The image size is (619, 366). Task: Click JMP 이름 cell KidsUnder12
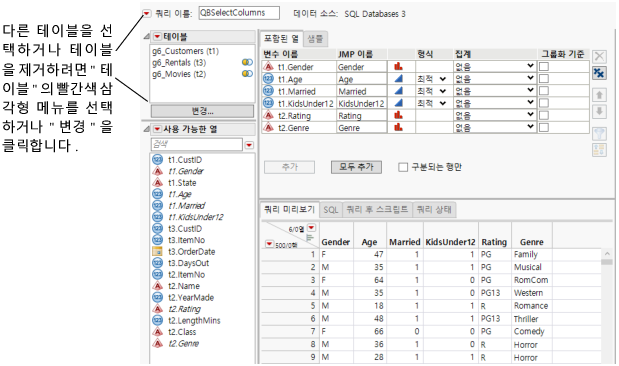(361, 103)
